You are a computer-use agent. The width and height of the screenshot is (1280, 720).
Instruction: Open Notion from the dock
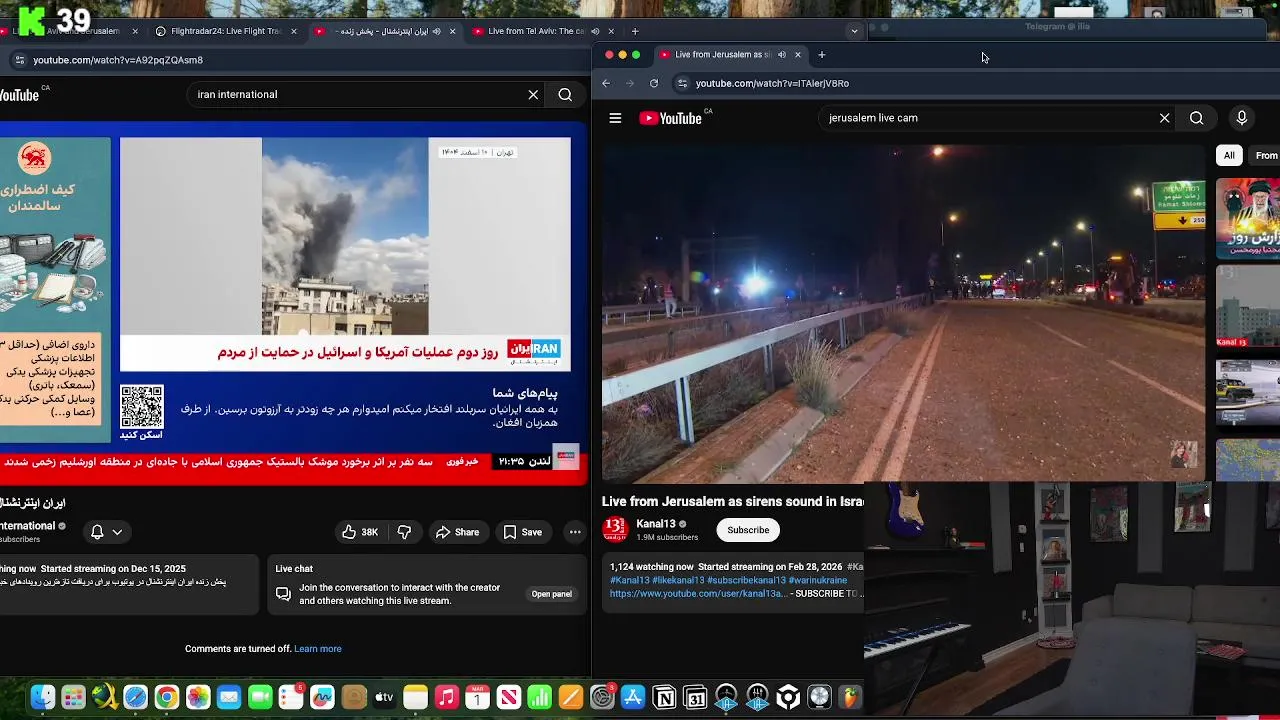(664, 698)
